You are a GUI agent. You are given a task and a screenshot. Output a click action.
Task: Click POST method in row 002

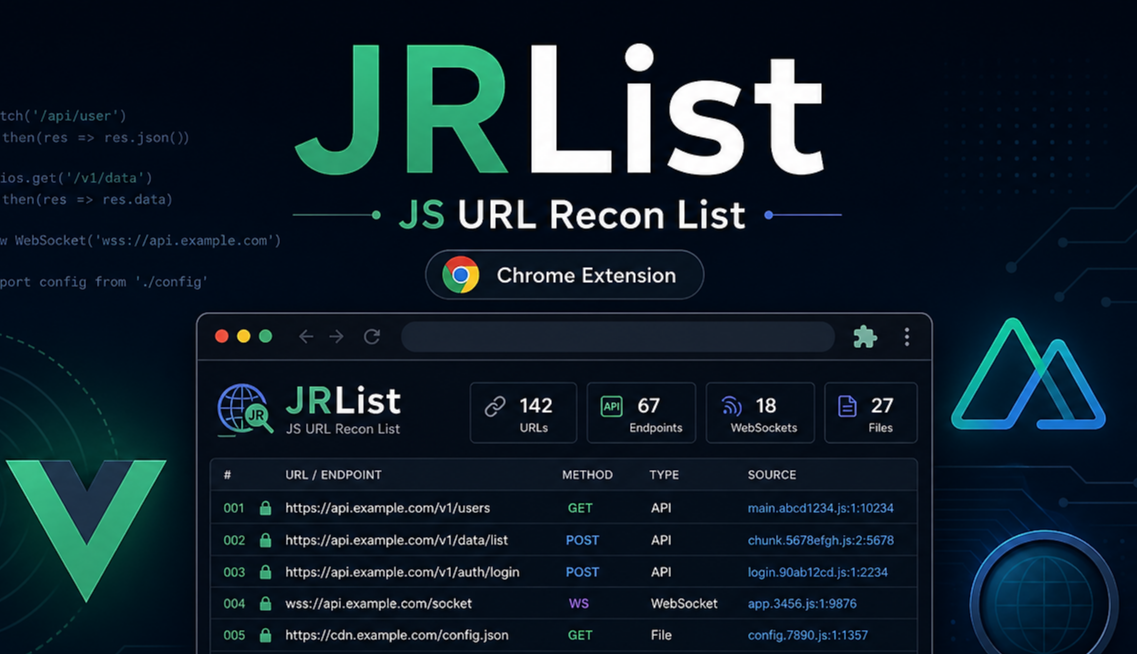click(582, 540)
